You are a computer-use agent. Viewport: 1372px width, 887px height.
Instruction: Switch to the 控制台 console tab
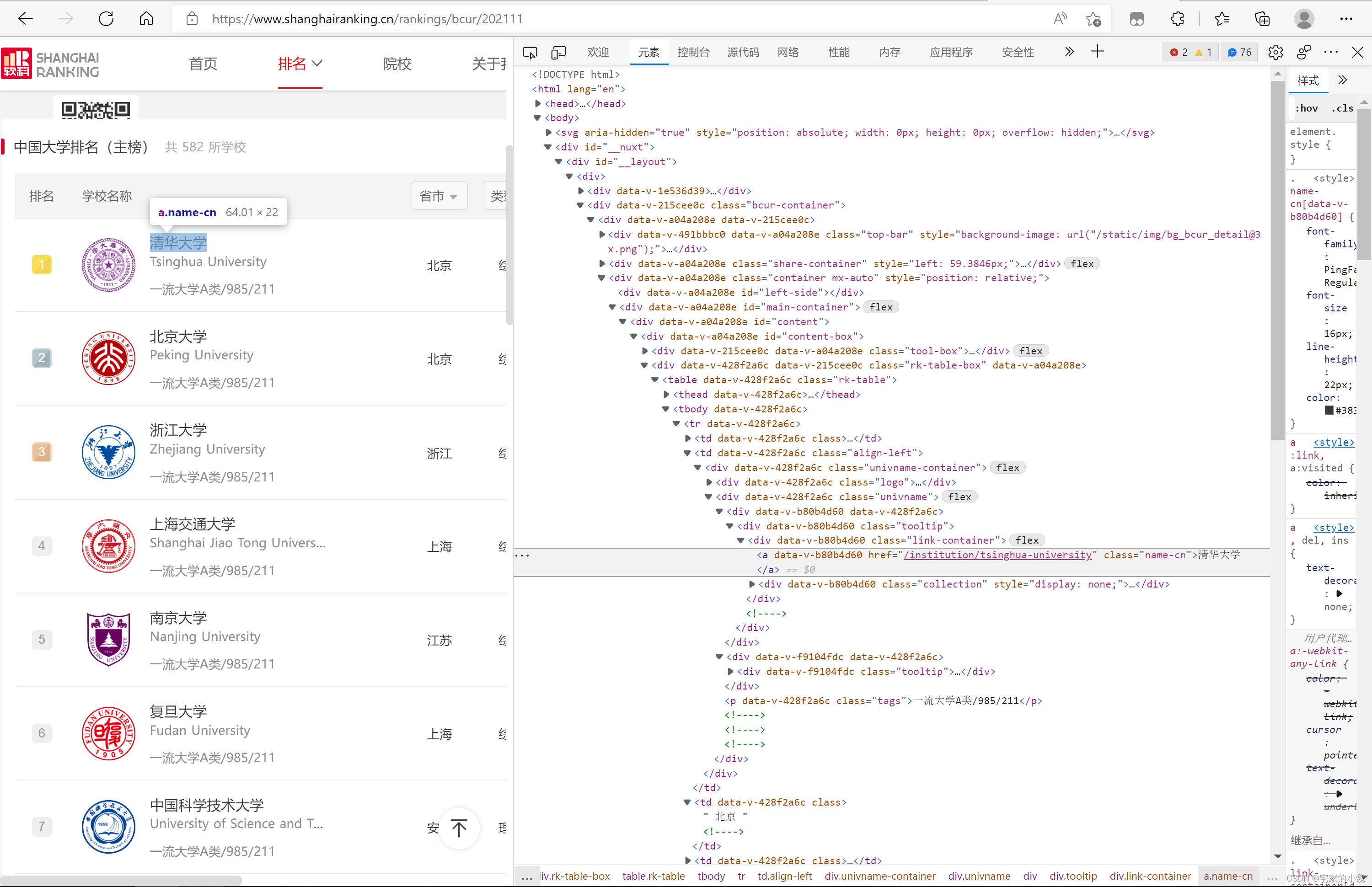point(693,53)
